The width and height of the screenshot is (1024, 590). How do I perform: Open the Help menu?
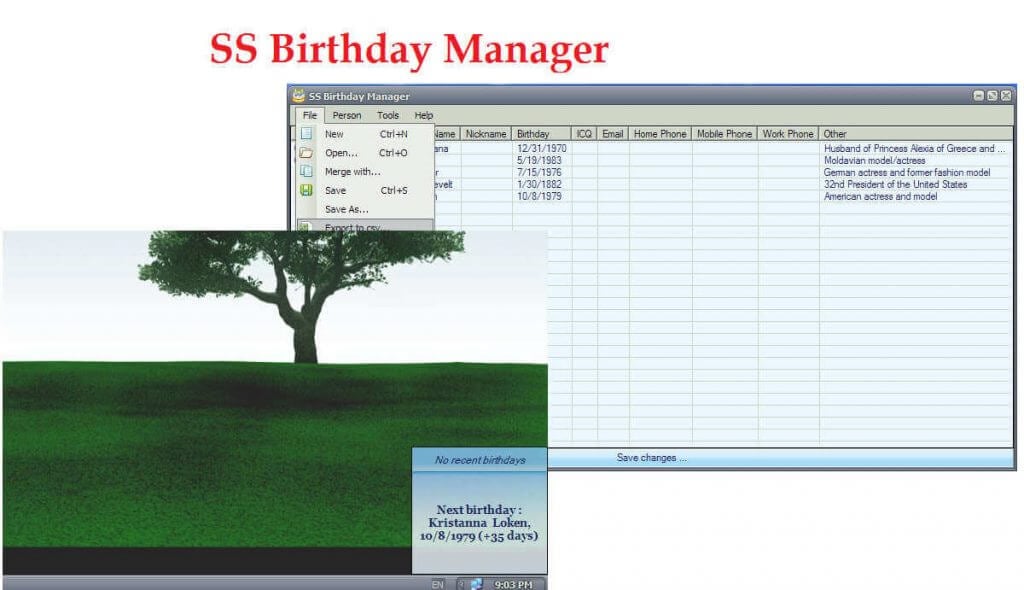[x=423, y=115]
